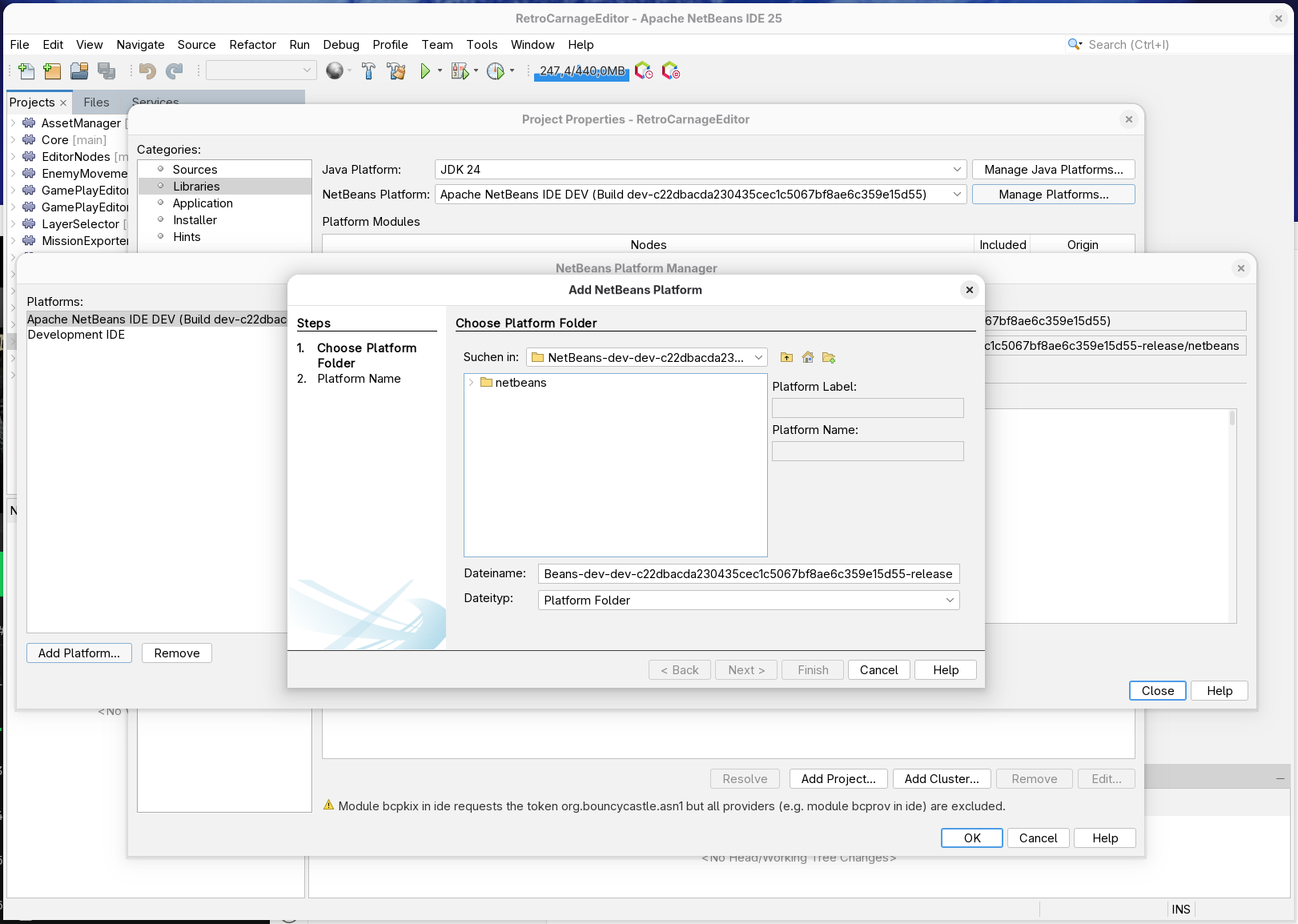Open the File menu
Image resolution: width=1298 pixels, height=924 pixels.
coord(19,45)
